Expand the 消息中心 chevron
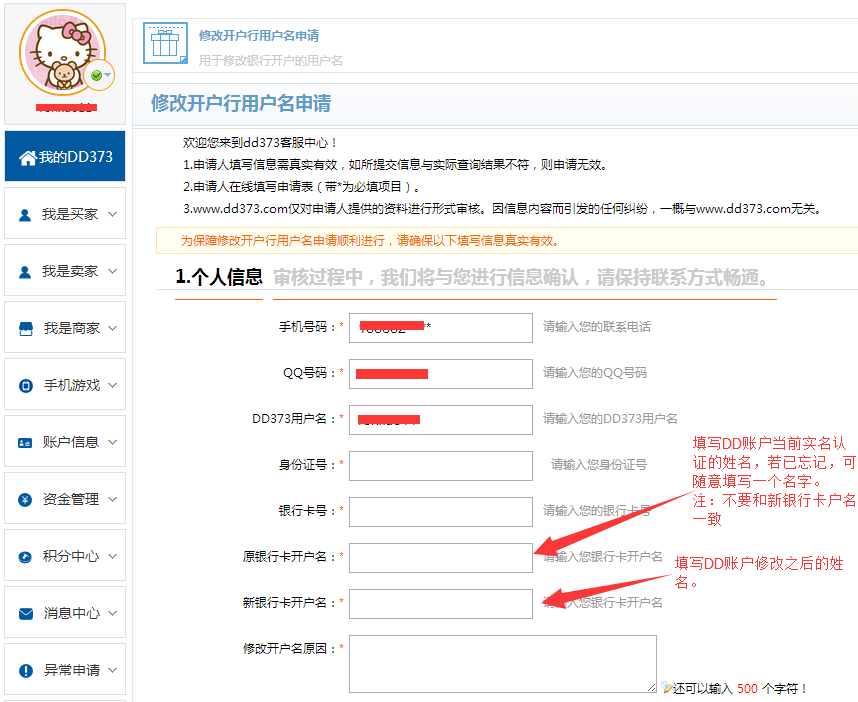 click(112, 612)
